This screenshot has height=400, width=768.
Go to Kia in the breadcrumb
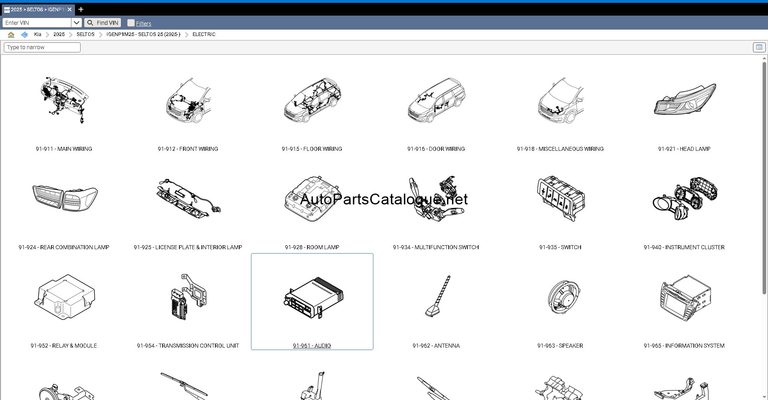click(37, 35)
